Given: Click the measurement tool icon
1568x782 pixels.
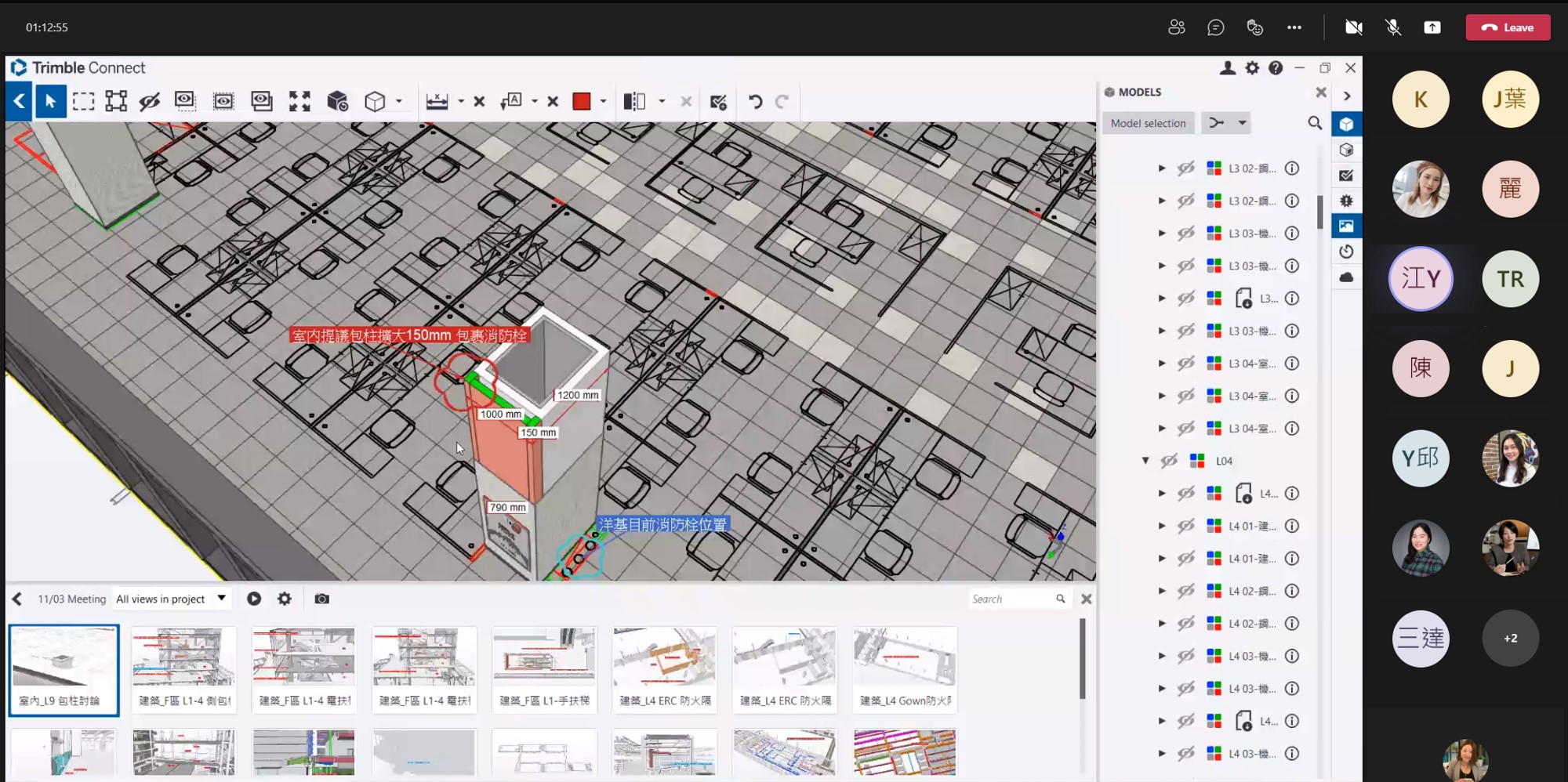Looking at the screenshot, I should 437,101.
